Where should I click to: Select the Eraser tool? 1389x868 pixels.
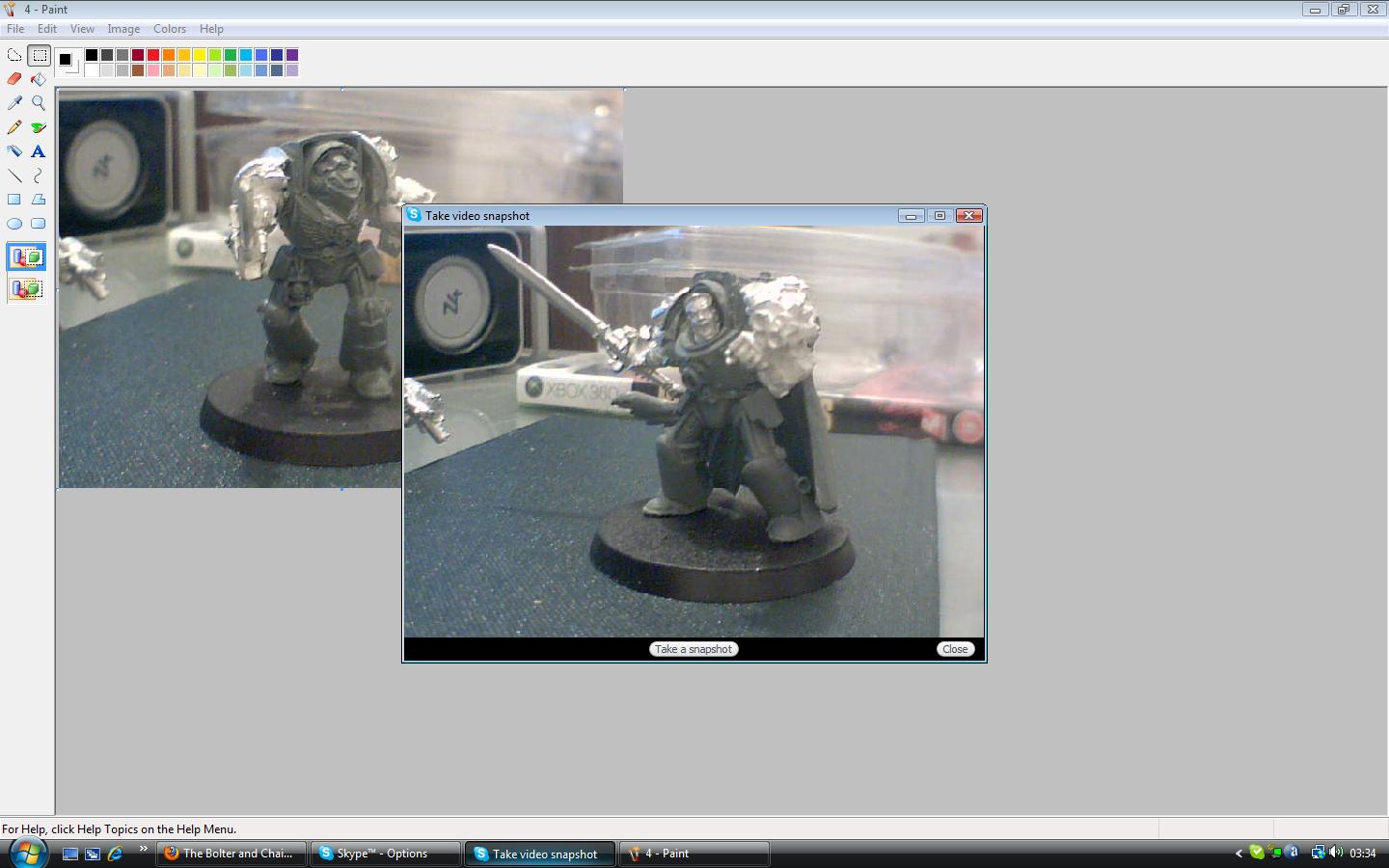(14, 79)
